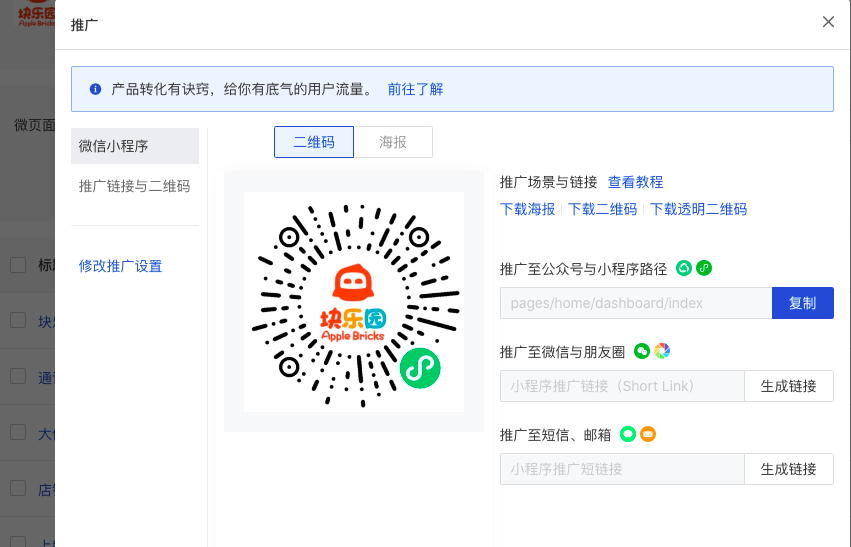Close the 推广 dialog with the X icon
The width and height of the screenshot is (851, 547).
[x=828, y=22]
